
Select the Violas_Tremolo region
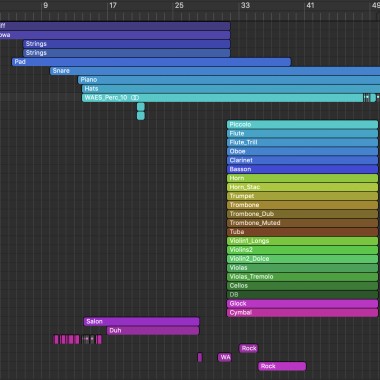[302, 277]
